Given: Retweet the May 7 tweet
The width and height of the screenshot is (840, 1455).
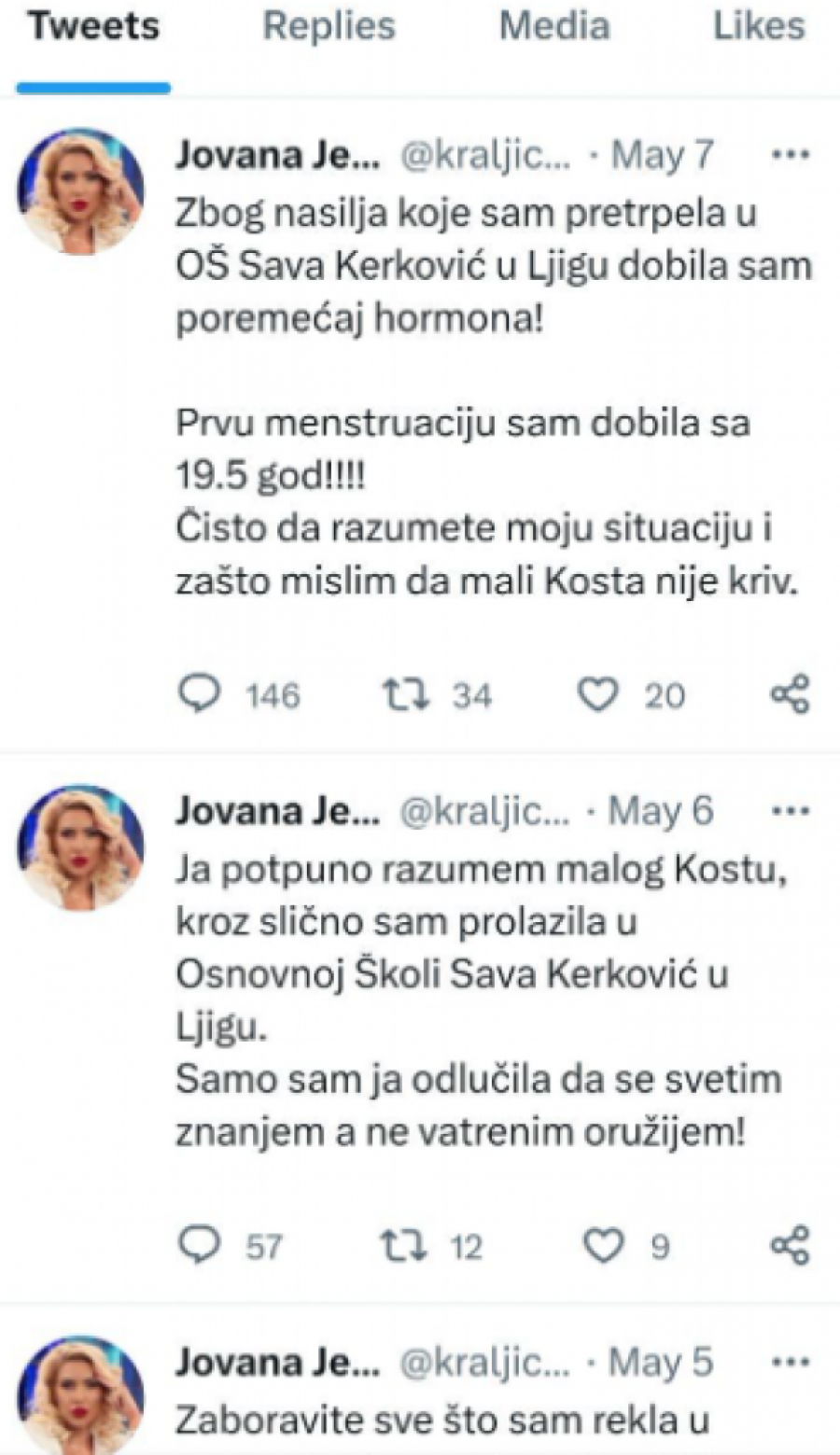Looking at the screenshot, I should click(x=404, y=694).
